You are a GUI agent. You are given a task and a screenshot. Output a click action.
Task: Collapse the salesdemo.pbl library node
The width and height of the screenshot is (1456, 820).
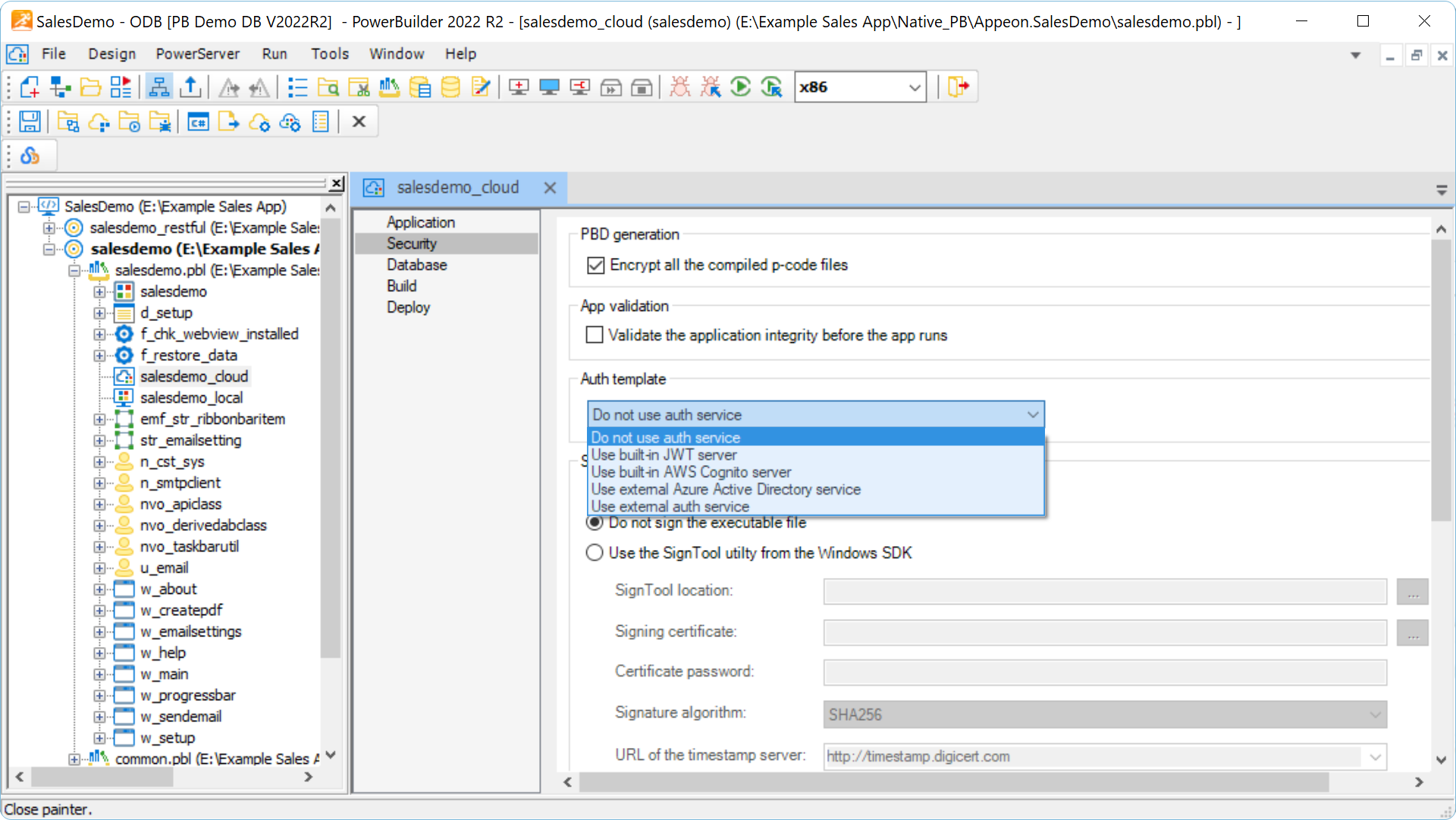coord(74,270)
